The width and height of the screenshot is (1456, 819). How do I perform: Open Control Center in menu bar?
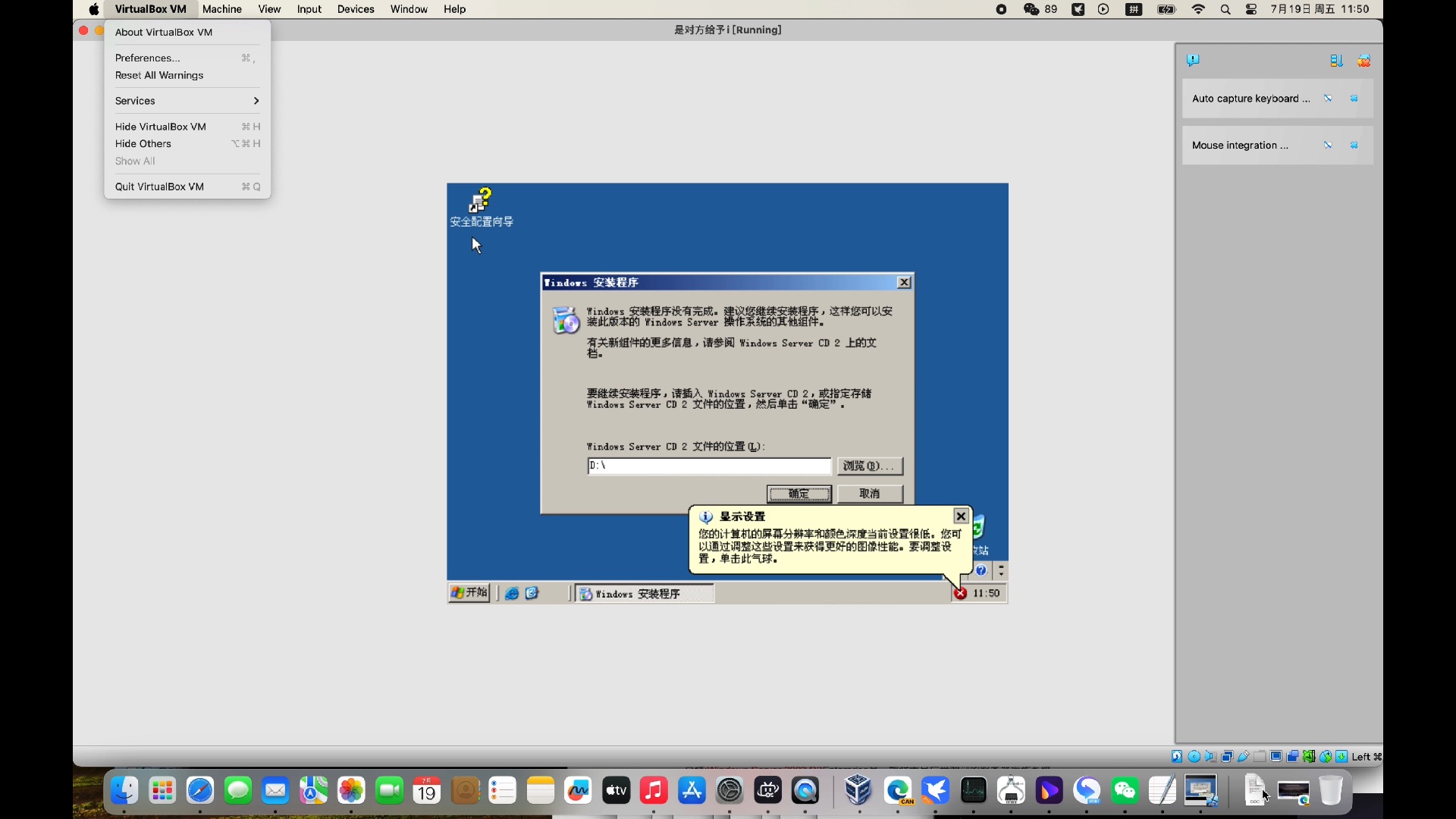coord(1251,9)
